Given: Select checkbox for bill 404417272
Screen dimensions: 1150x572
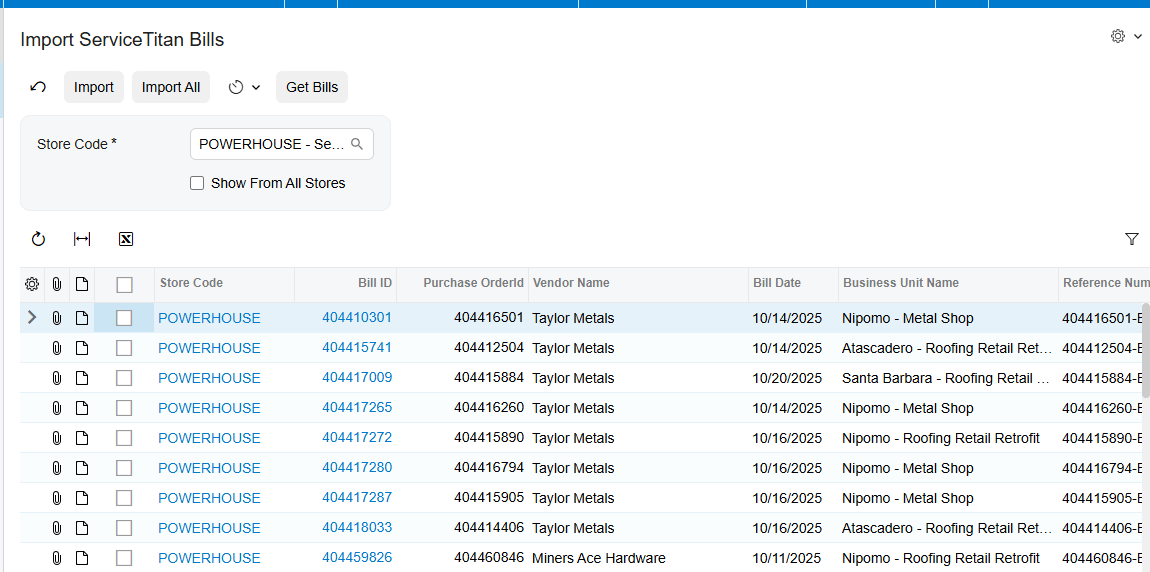Looking at the screenshot, I should [124, 439].
